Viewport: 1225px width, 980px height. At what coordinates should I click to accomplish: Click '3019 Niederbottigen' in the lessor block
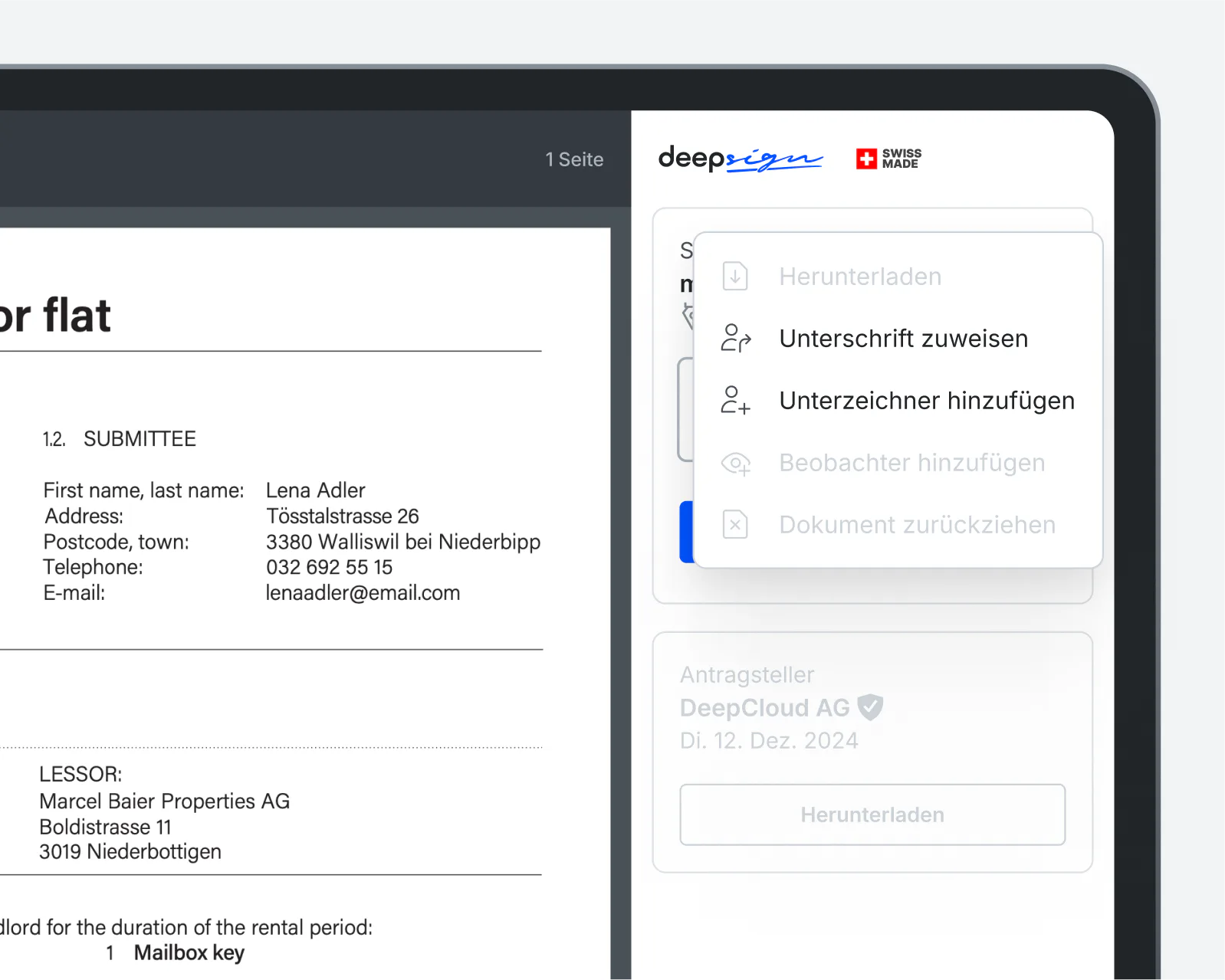click(x=130, y=852)
